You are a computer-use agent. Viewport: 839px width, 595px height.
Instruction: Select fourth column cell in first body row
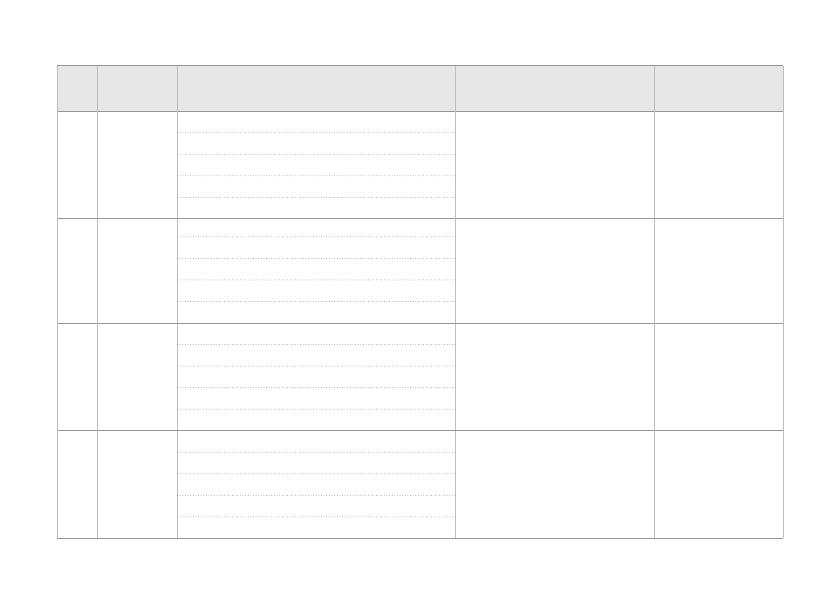[x=555, y=165]
